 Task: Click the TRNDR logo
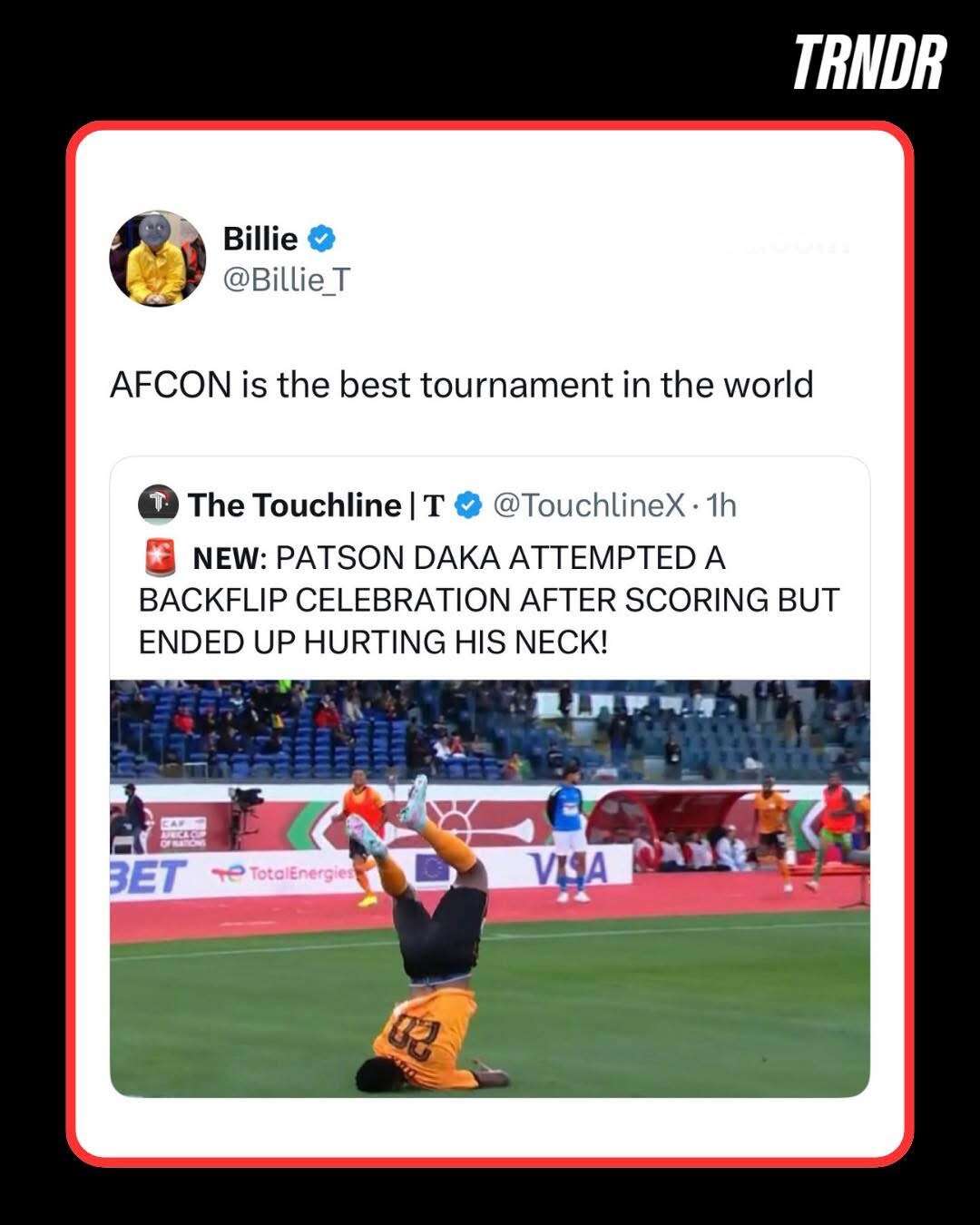click(x=869, y=63)
